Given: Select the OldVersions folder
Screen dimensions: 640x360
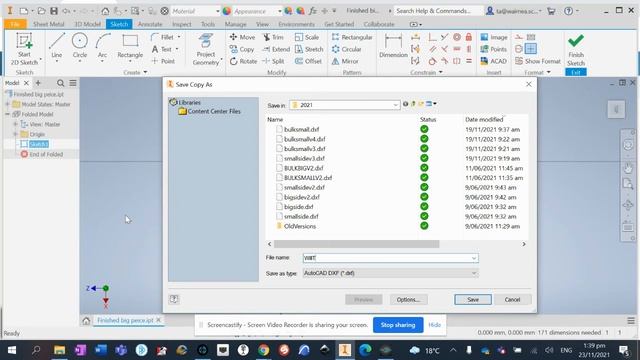Looking at the screenshot, I should pos(300,226).
